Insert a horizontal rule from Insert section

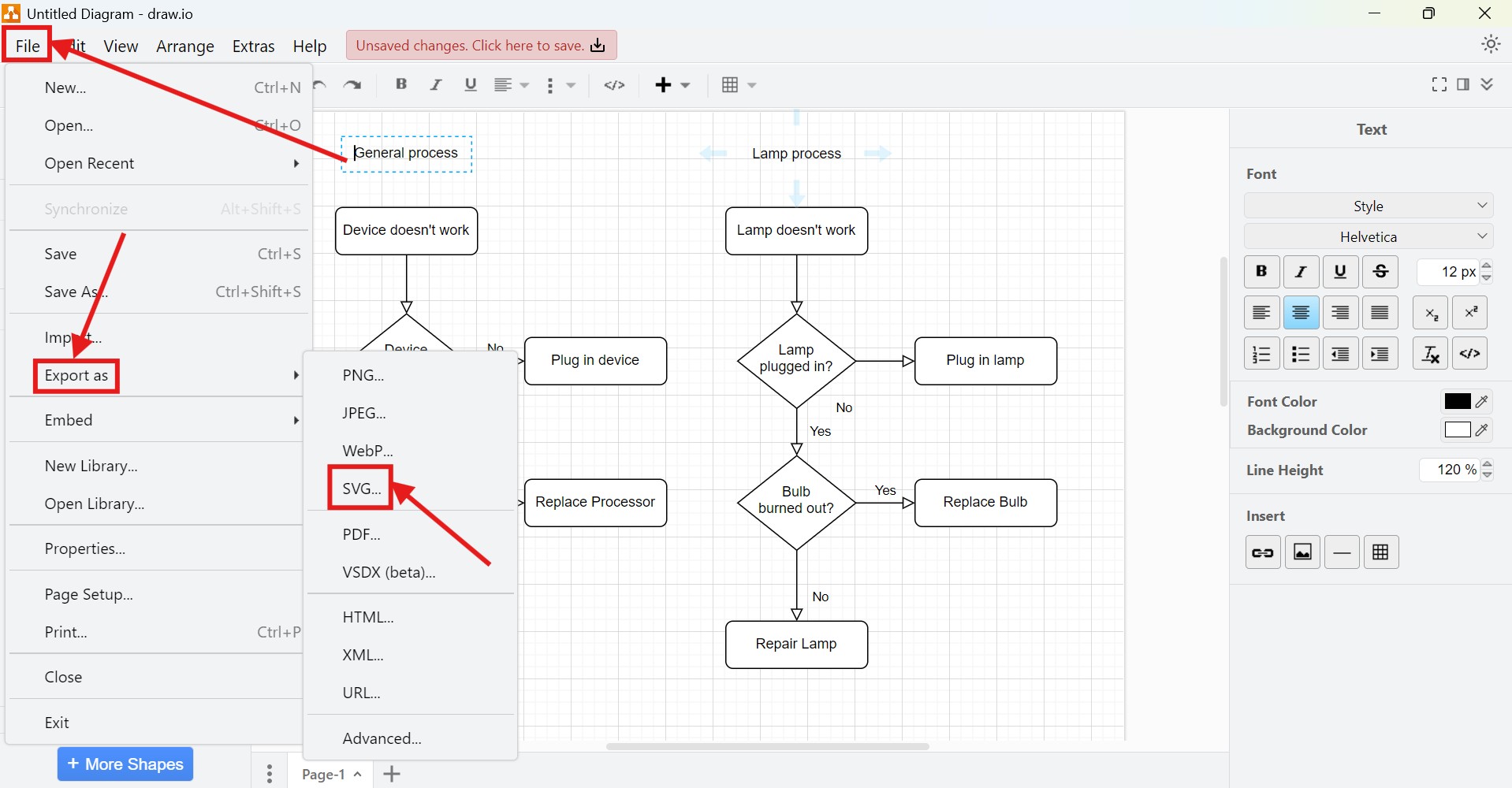(x=1342, y=552)
